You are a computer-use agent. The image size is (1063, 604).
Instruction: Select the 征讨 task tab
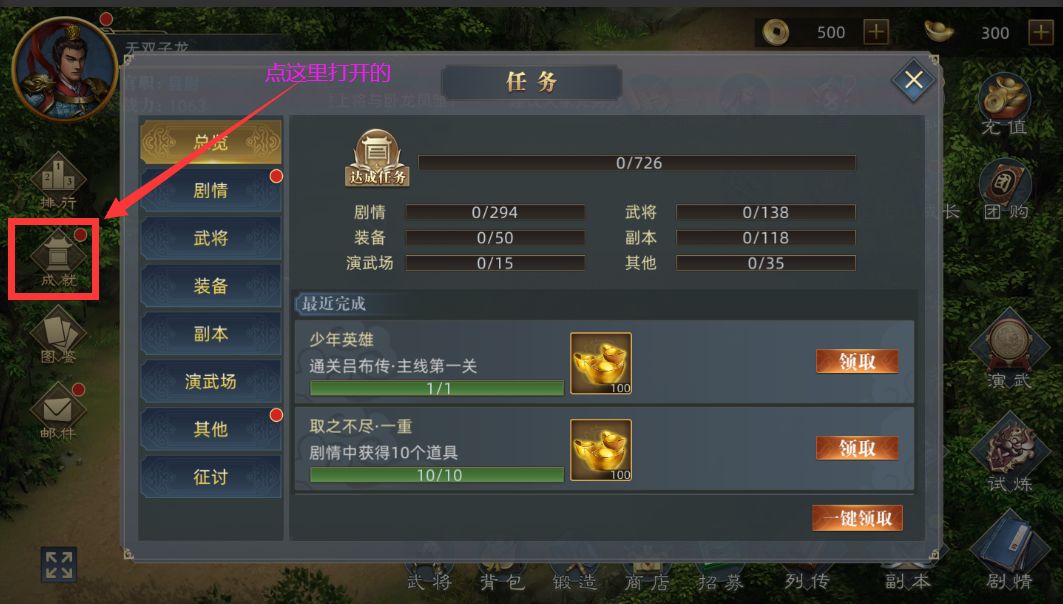[x=211, y=477]
